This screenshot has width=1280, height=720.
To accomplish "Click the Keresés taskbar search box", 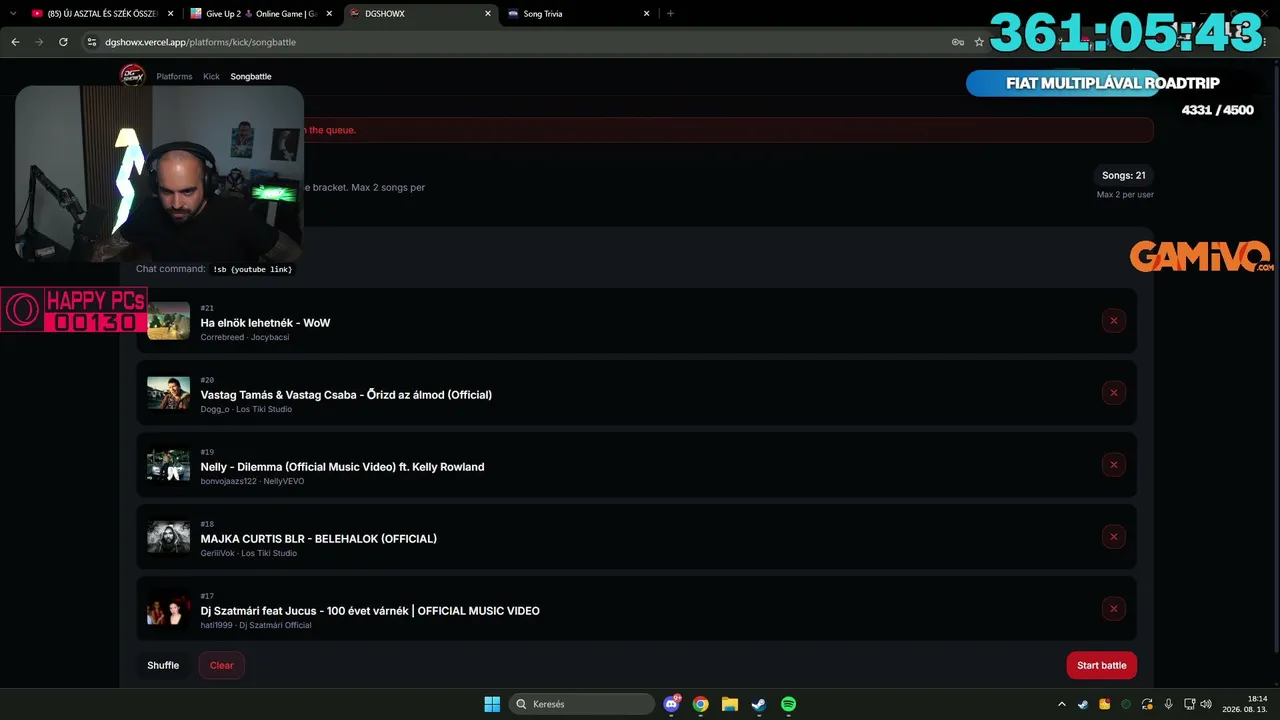I will click(x=582, y=704).
